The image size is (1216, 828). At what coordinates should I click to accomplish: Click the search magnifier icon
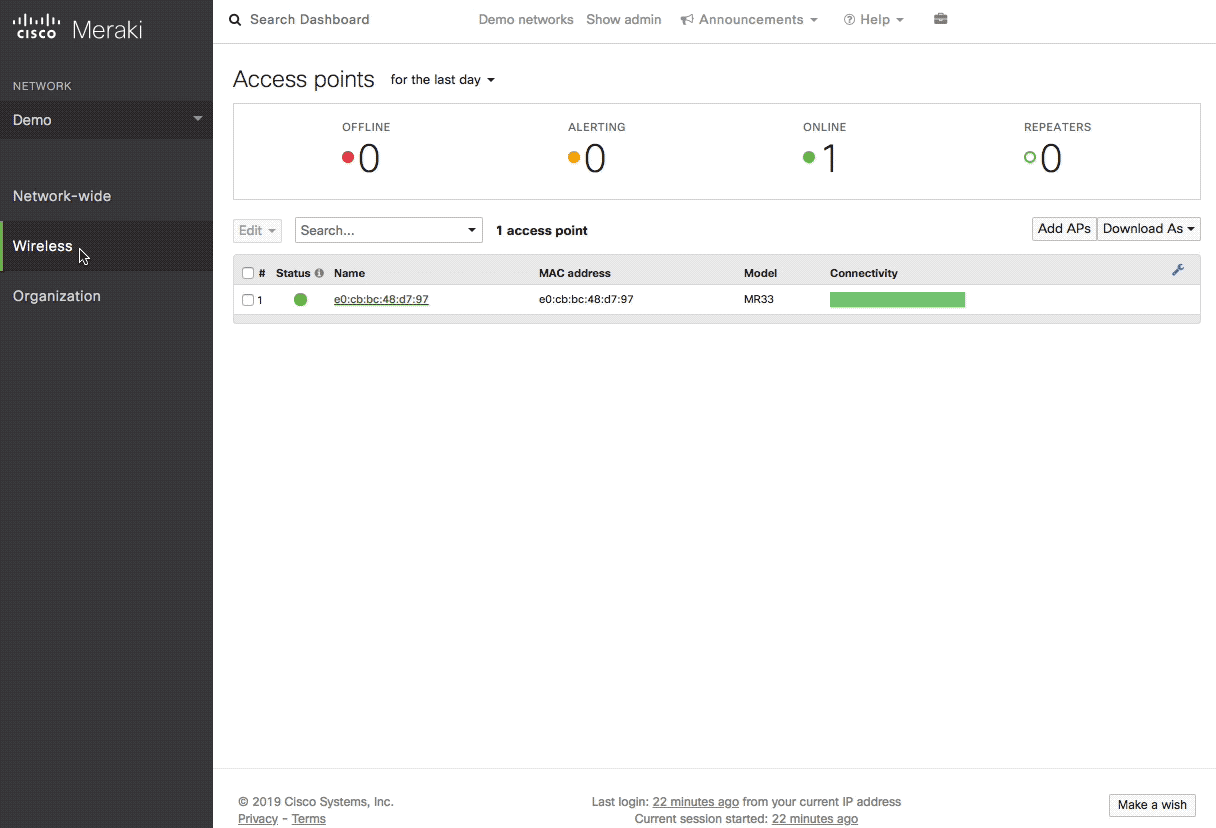(x=235, y=20)
